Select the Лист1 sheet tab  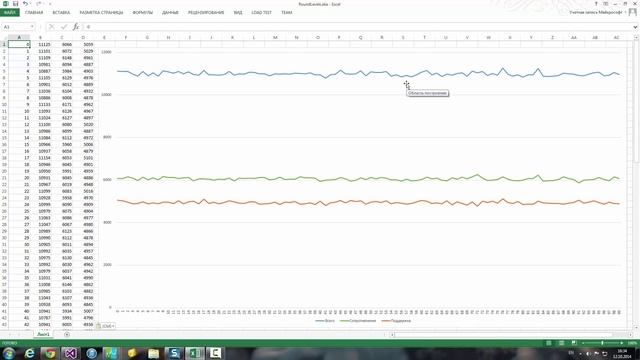pos(43,334)
